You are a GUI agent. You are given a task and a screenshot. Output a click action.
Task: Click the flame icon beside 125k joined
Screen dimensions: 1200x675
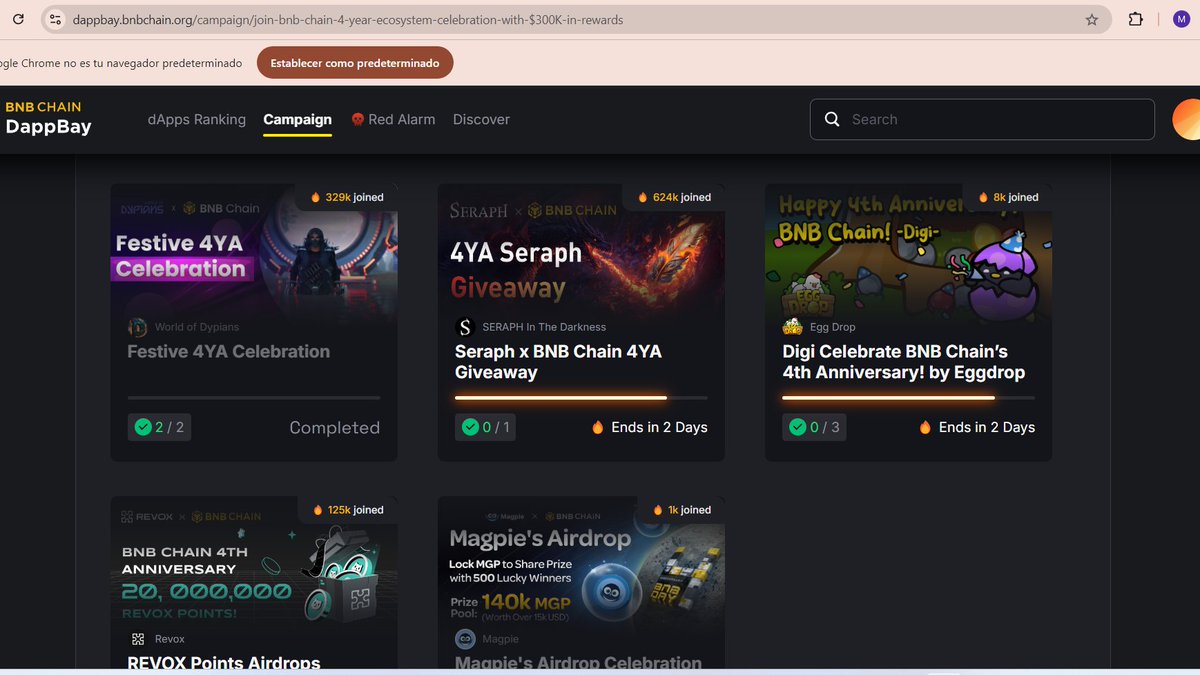[x=318, y=510]
